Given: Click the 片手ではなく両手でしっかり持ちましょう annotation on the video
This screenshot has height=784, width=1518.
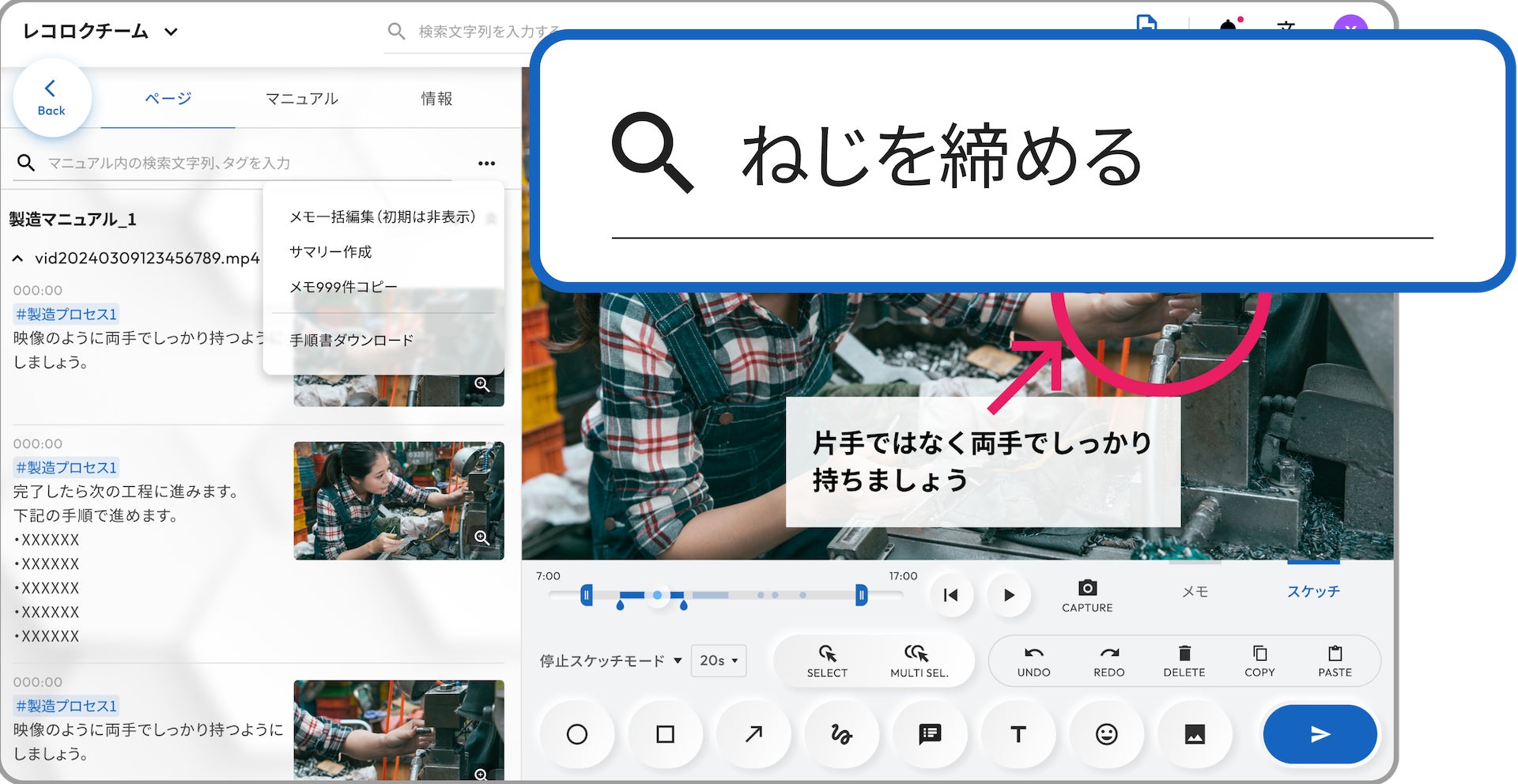Looking at the screenshot, I should [983, 462].
